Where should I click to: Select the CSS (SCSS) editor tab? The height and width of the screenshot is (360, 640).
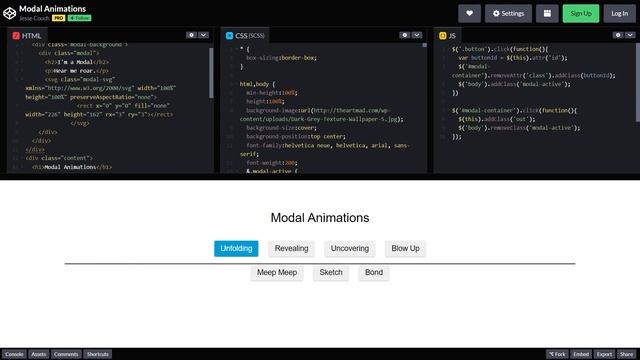point(245,36)
